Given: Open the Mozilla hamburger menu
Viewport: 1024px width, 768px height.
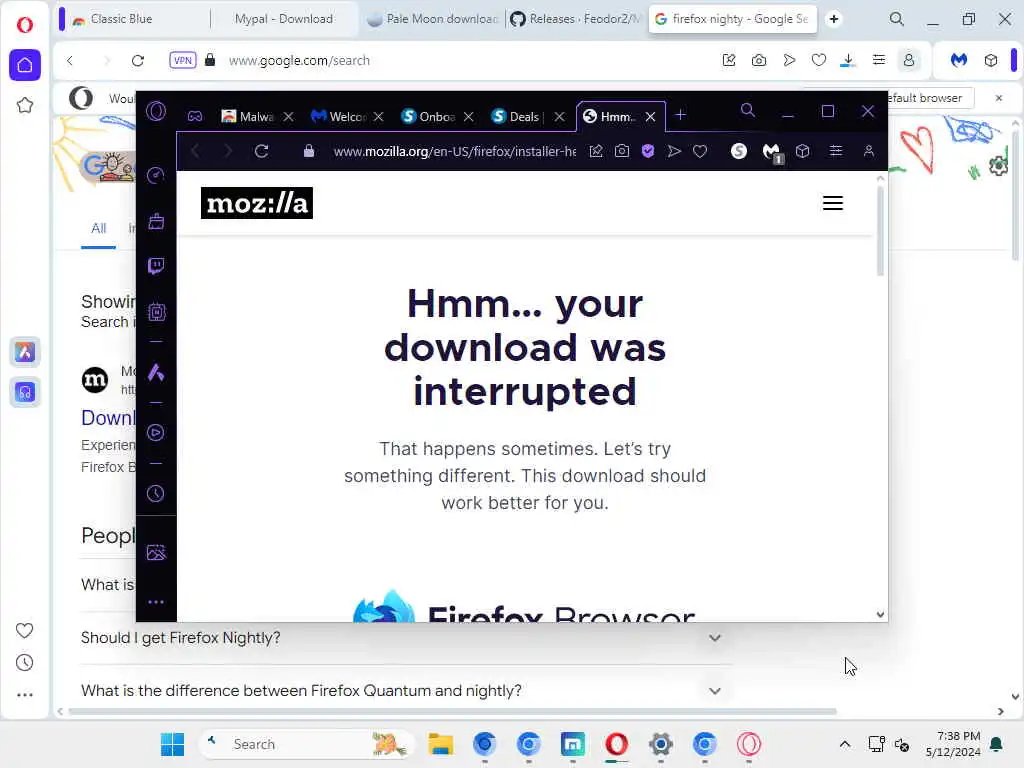Looking at the screenshot, I should coord(833,203).
